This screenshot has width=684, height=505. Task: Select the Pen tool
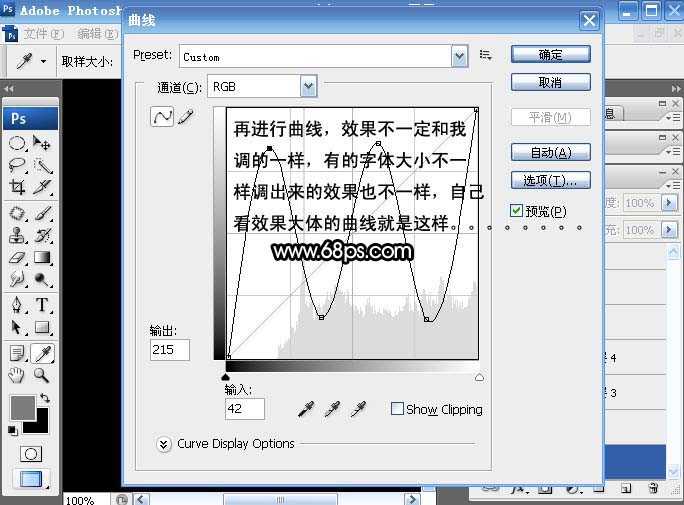pos(17,305)
